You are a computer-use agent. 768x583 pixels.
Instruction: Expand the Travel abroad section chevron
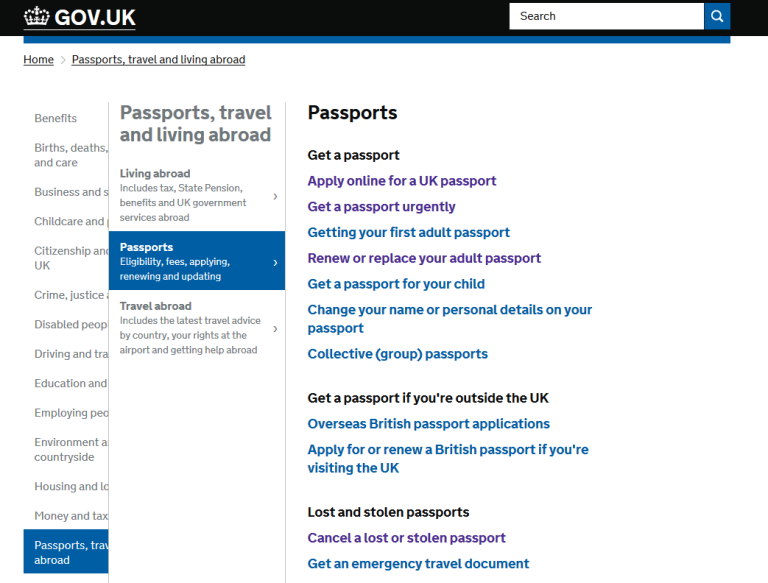[275, 328]
